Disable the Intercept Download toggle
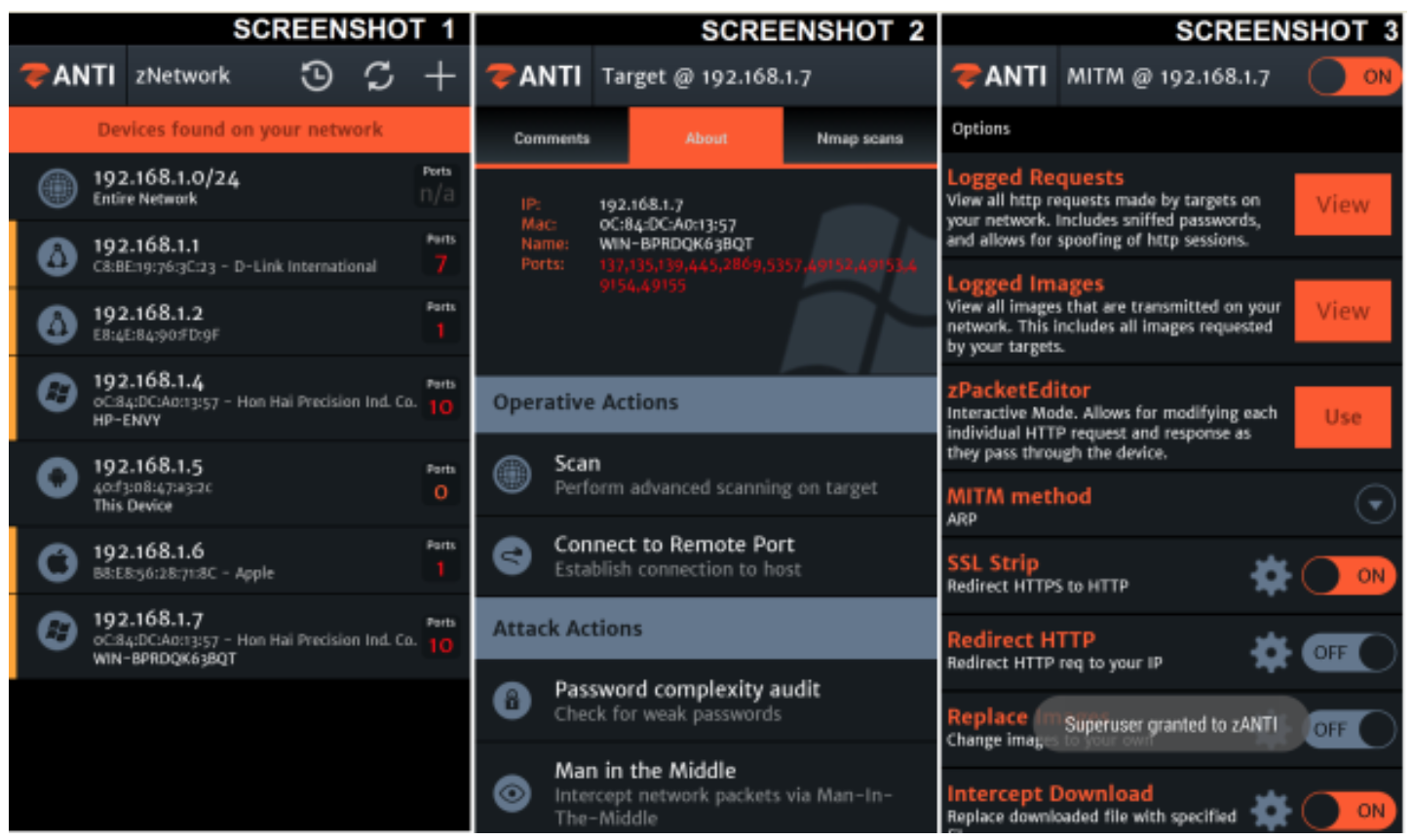 1350,811
